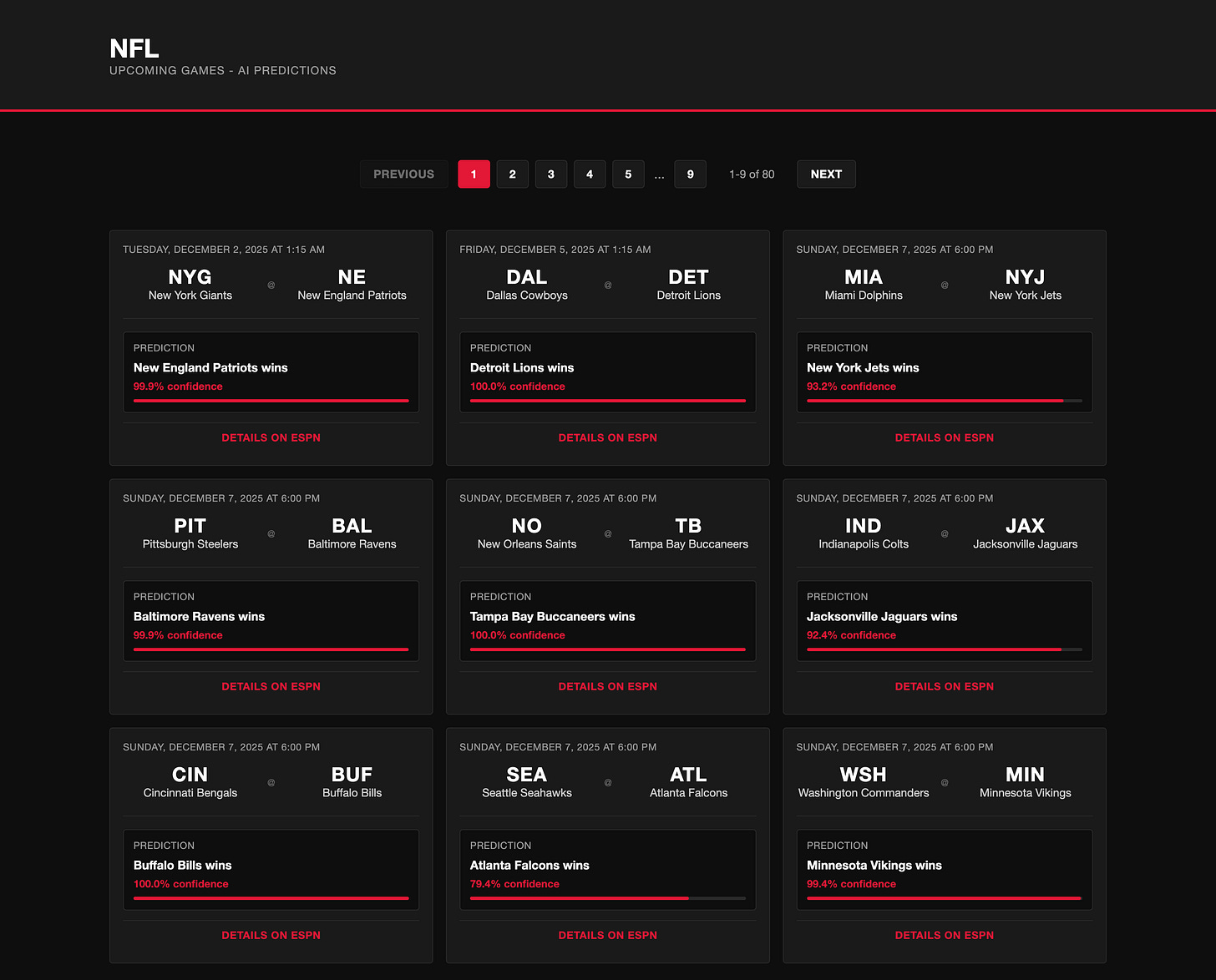
Task: Open ESPN details for Seahawks at Falcons
Action: [x=607, y=935]
